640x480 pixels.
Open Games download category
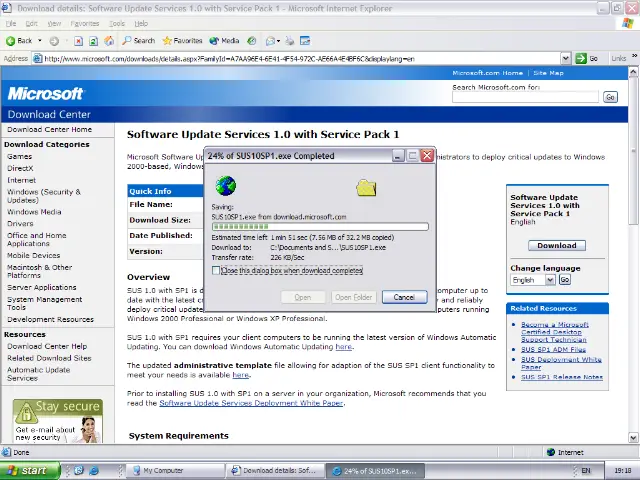click(x=19, y=156)
